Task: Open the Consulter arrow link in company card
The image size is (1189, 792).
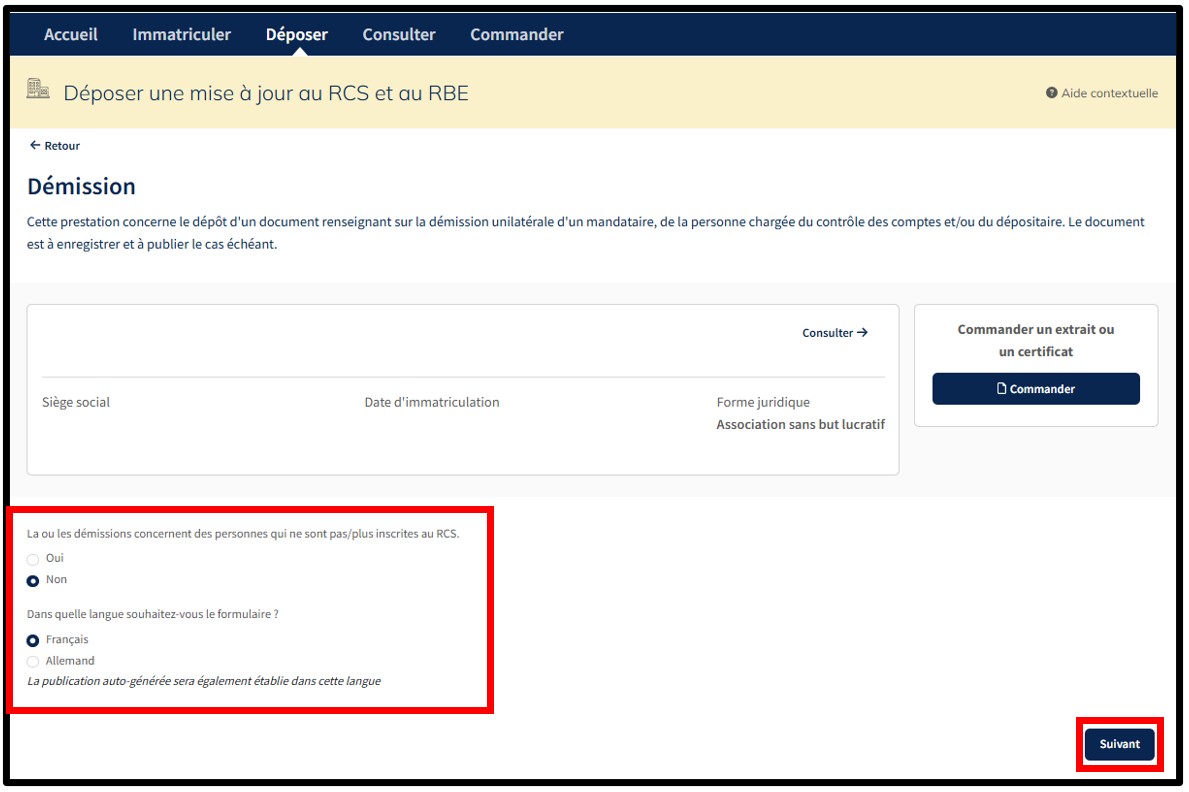Action: (834, 333)
